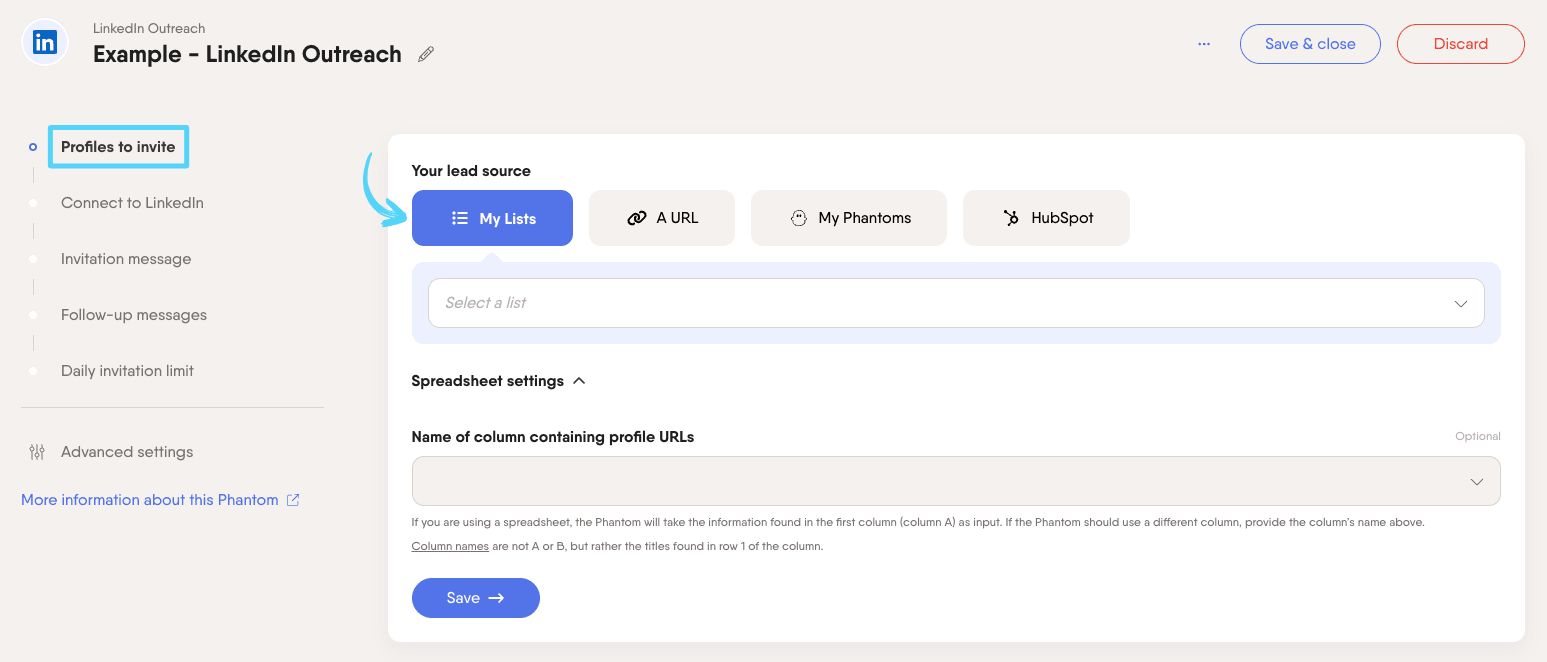
Task: Click the Discard button
Action: coord(1461,44)
